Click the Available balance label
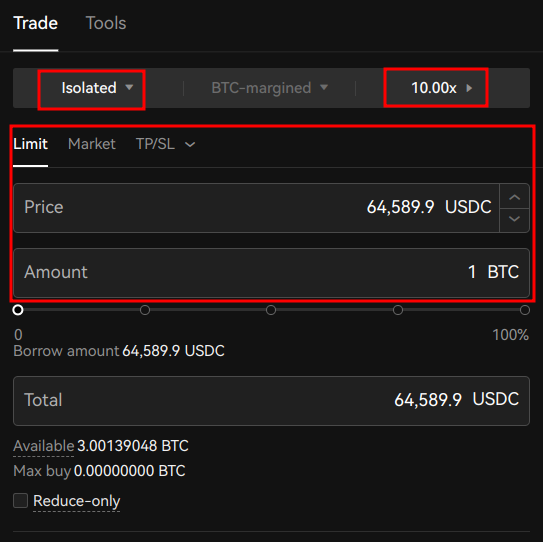 pyautogui.click(x=44, y=446)
